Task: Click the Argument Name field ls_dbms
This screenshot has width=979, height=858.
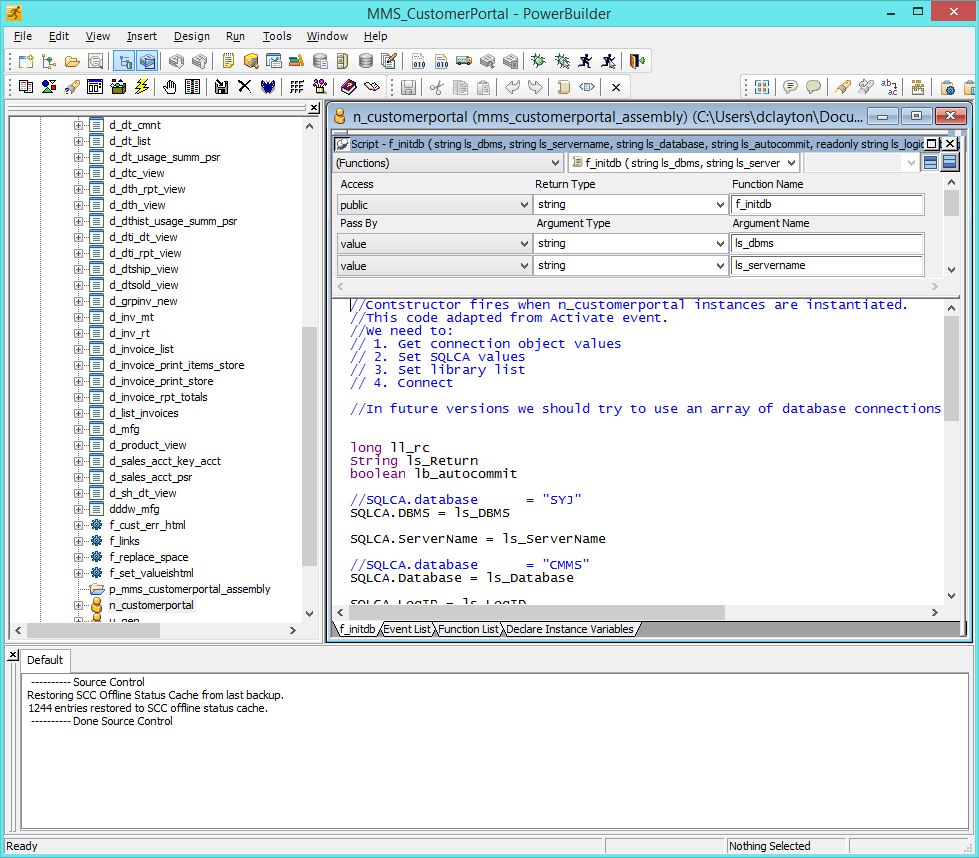Action: tap(827, 244)
